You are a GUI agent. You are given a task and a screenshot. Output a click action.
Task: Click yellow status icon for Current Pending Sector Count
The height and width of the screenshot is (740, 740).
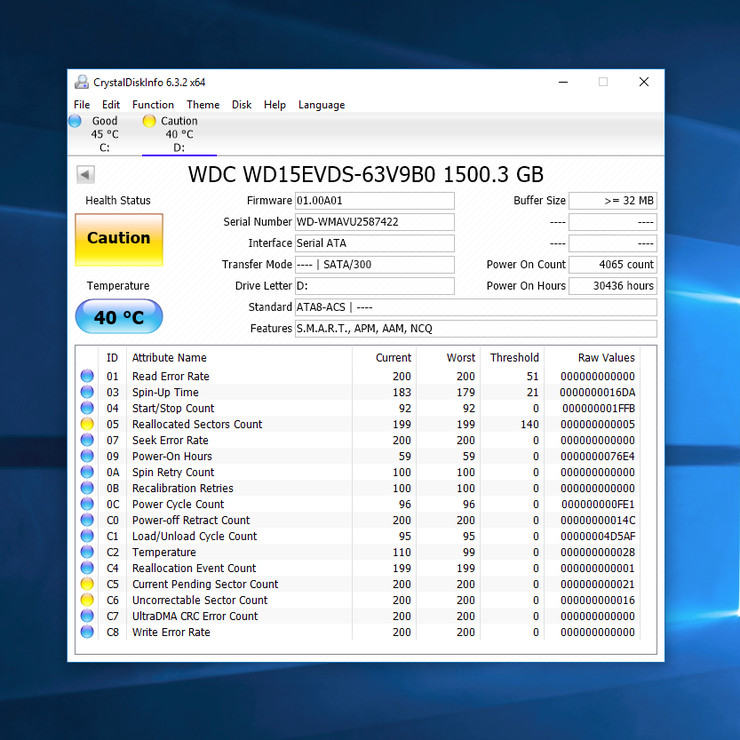coord(87,584)
